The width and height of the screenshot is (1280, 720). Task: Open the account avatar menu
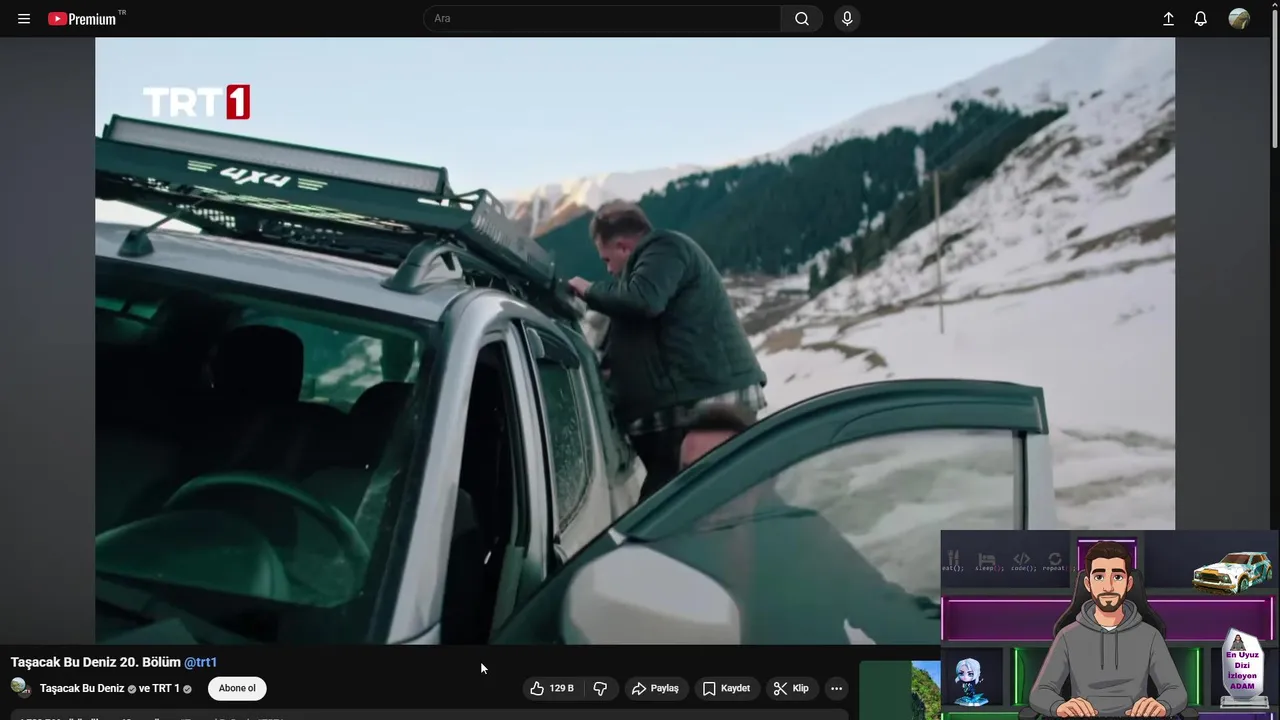[x=1239, y=19]
